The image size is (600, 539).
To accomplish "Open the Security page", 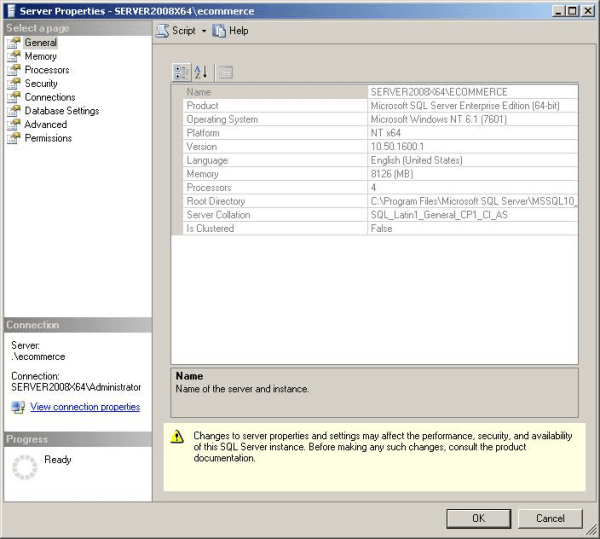I will (x=41, y=83).
